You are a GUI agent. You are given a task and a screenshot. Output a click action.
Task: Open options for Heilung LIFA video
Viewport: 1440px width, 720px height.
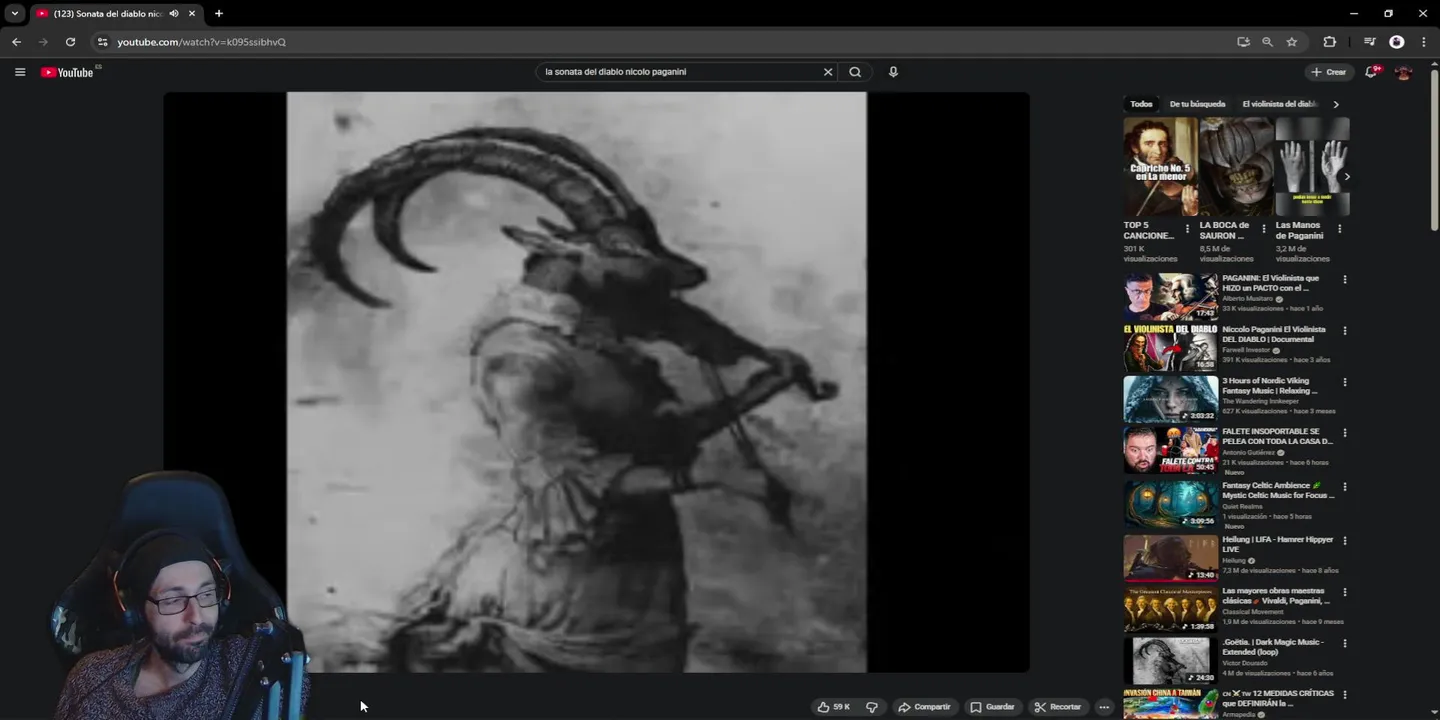[1344, 541]
